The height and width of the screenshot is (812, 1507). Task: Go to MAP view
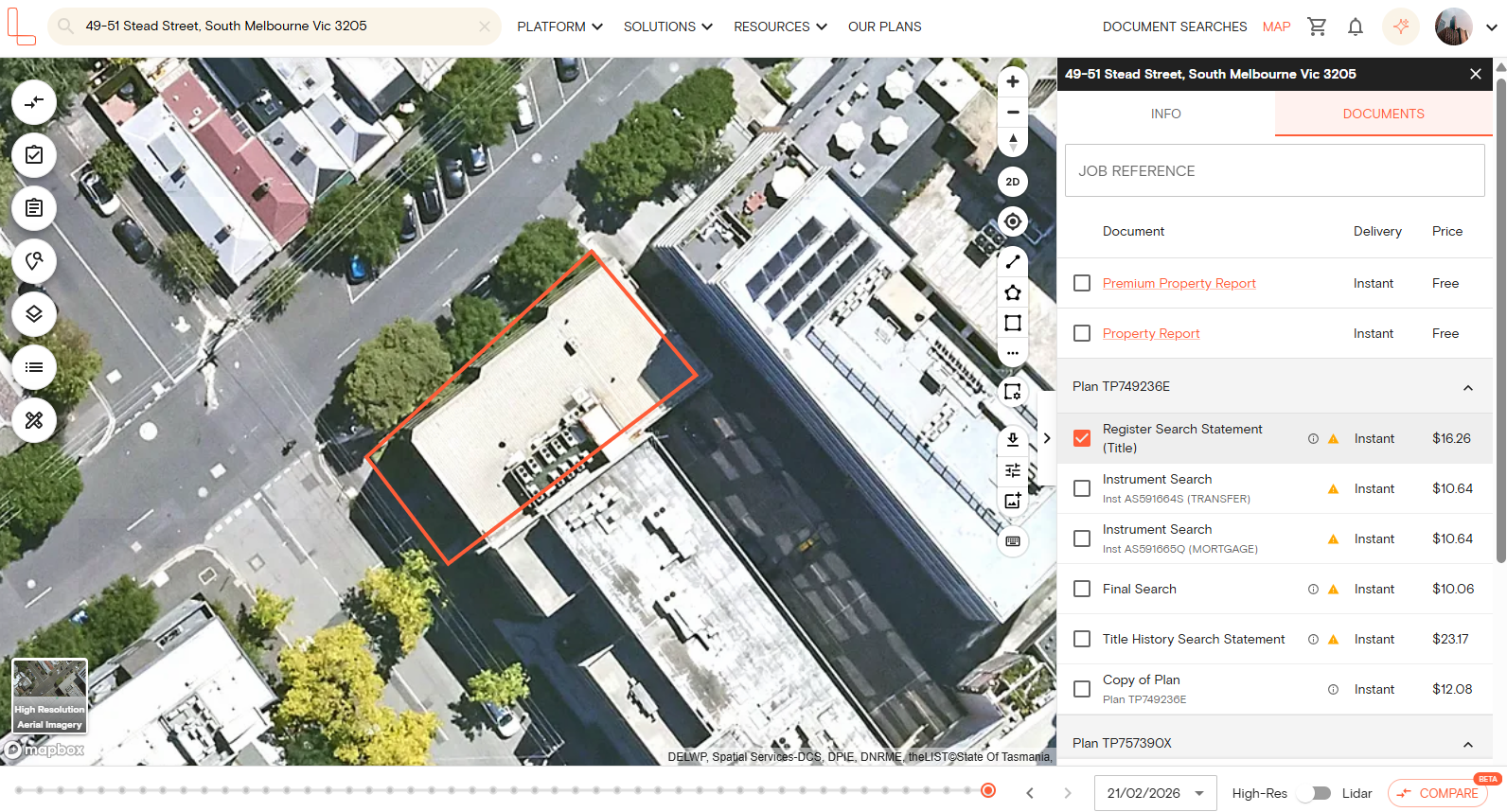(x=1276, y=26)
